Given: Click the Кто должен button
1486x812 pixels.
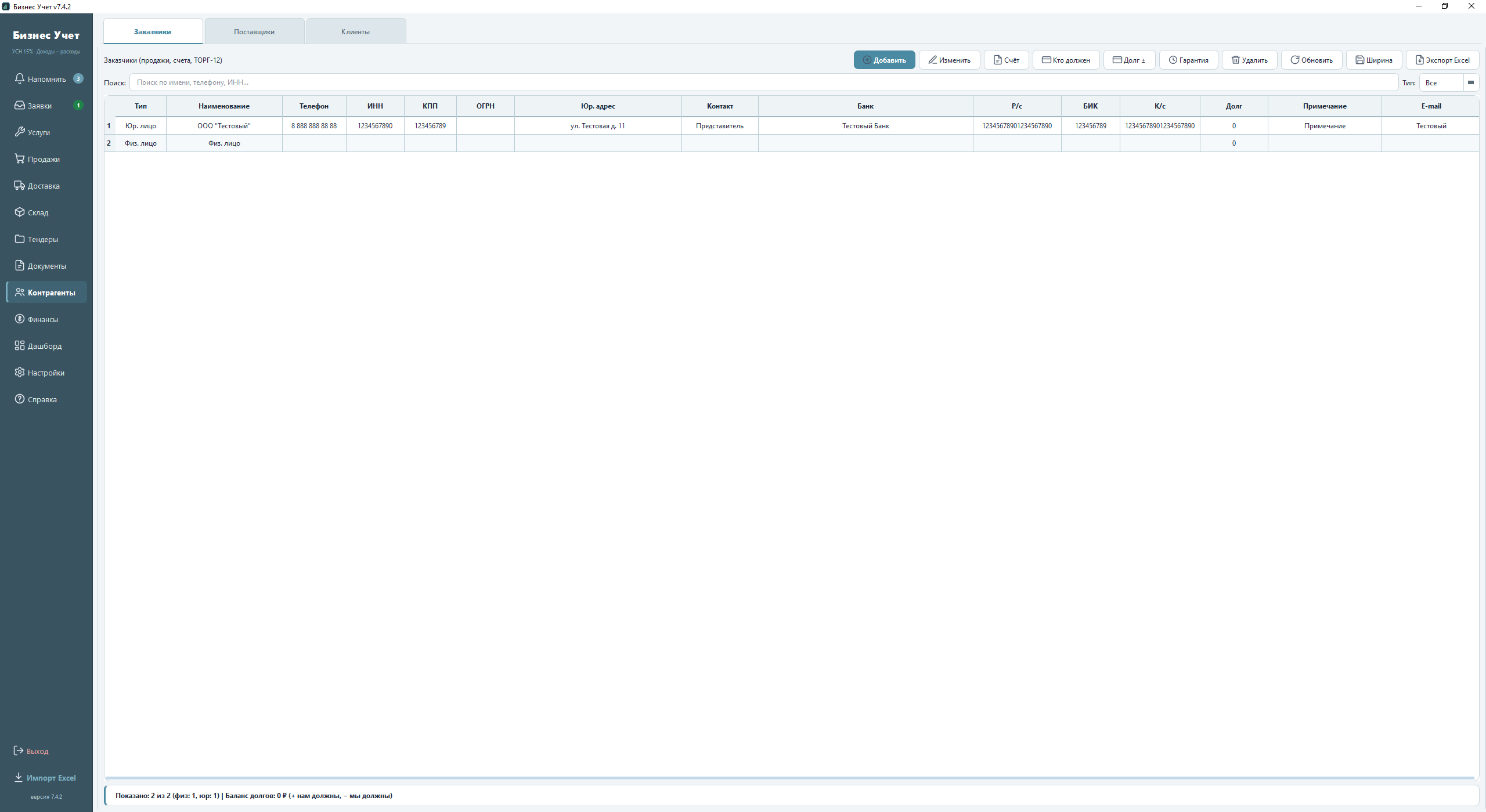Looking at the screenshot, I should tap(1066, 60).
